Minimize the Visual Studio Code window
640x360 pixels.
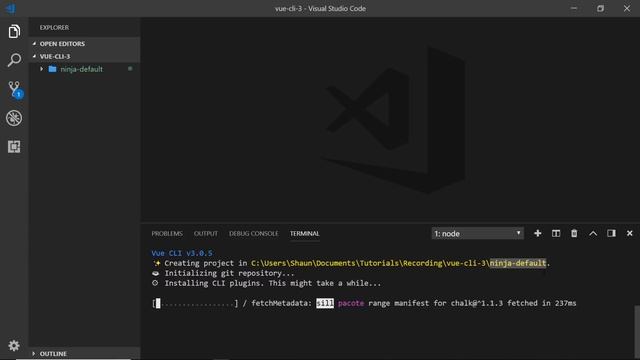pyautogui.click(x=573, y=8)
